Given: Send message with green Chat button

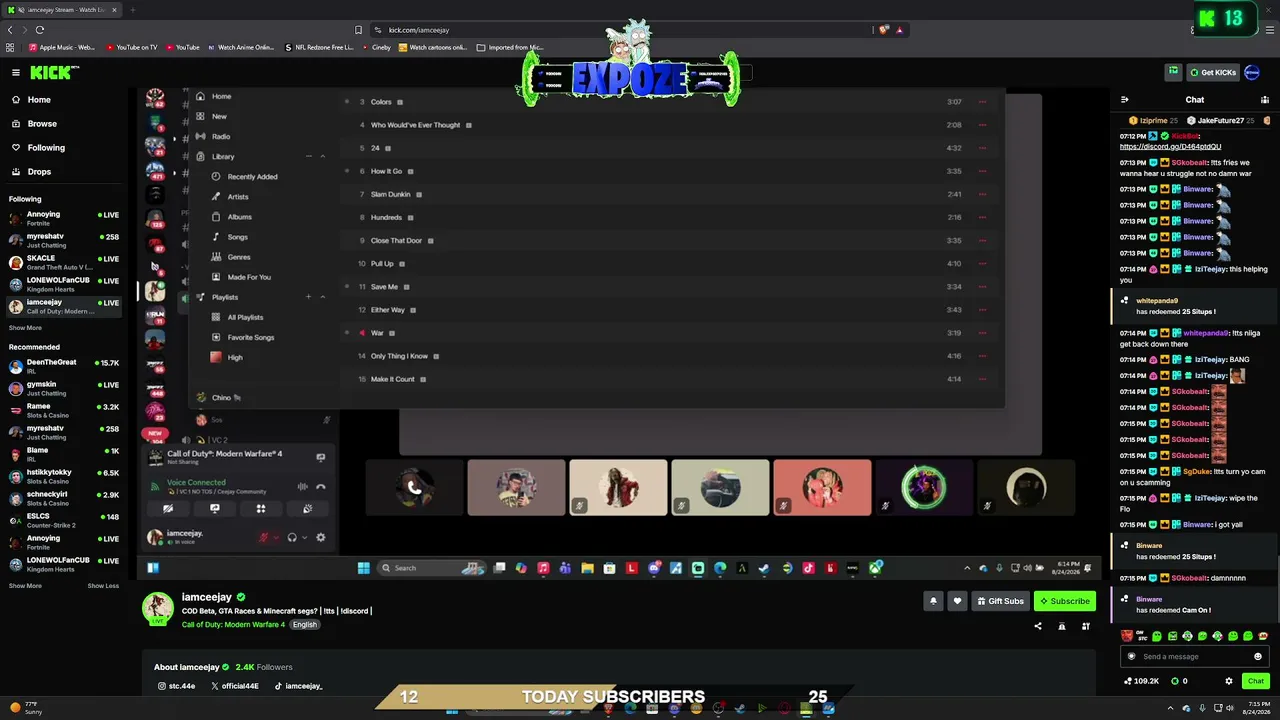Looking at the screenshot, I should [1256, 681].
